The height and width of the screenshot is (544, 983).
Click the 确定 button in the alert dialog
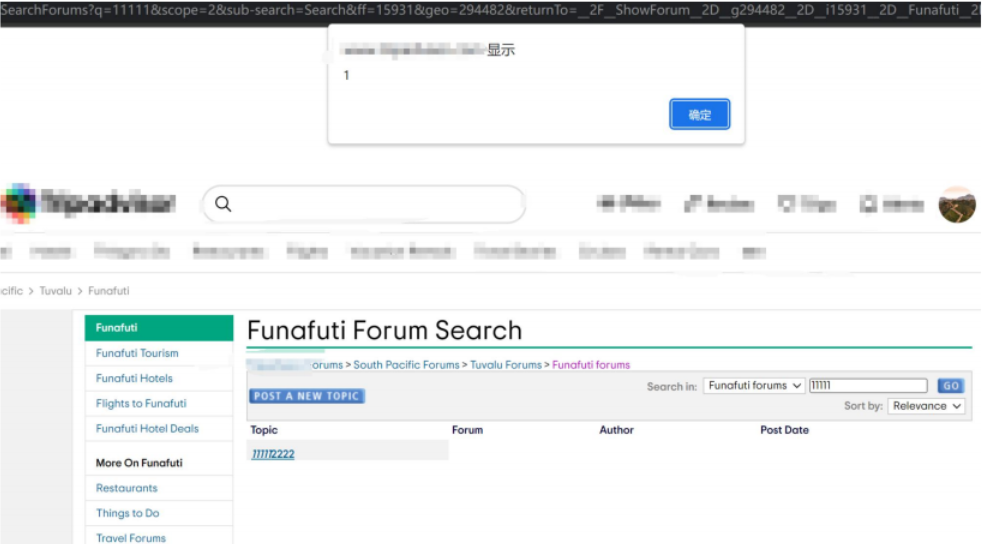[x=699, y=115]
